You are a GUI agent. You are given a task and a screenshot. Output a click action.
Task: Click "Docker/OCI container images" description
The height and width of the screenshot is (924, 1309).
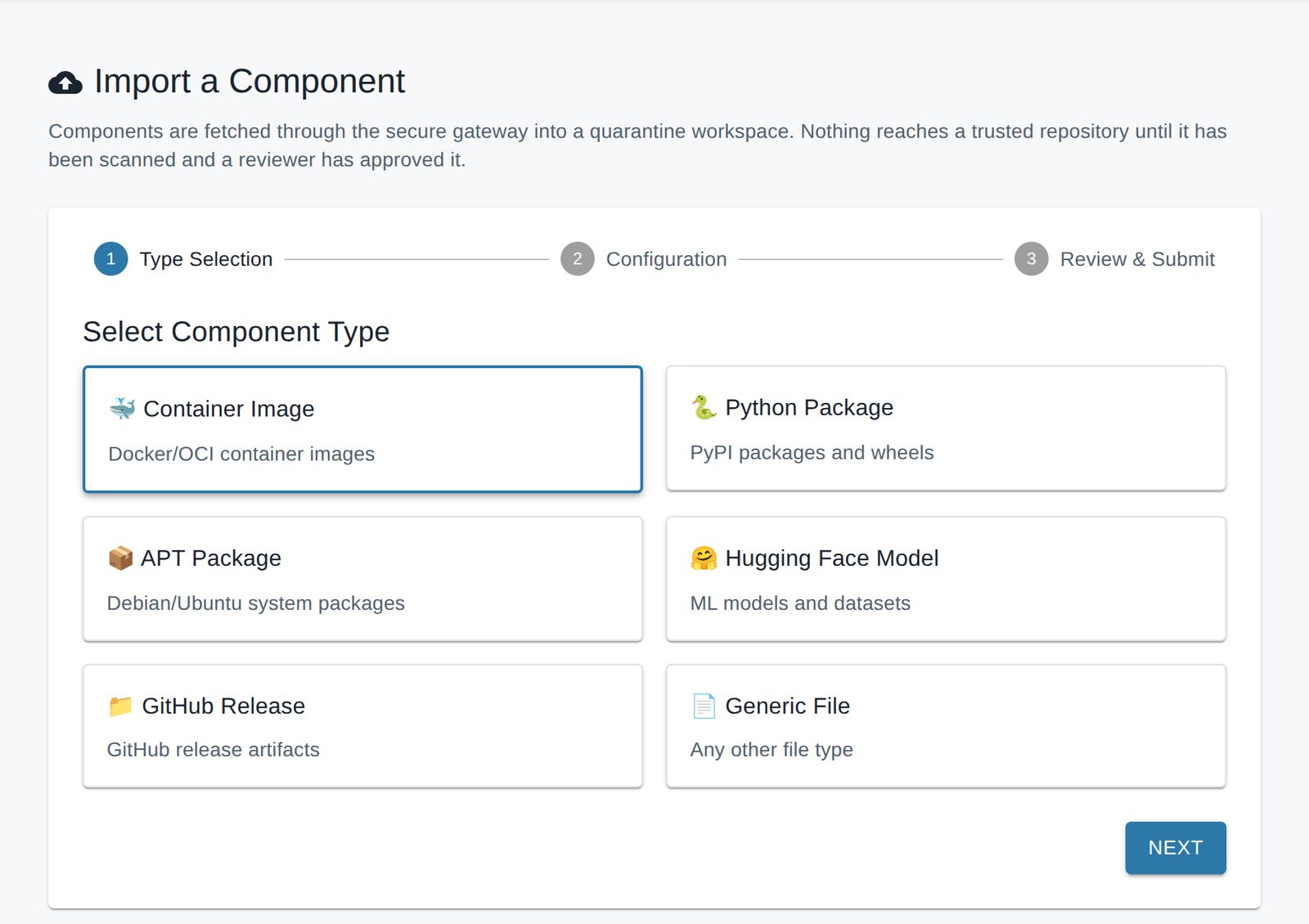(x=241, y=454)
